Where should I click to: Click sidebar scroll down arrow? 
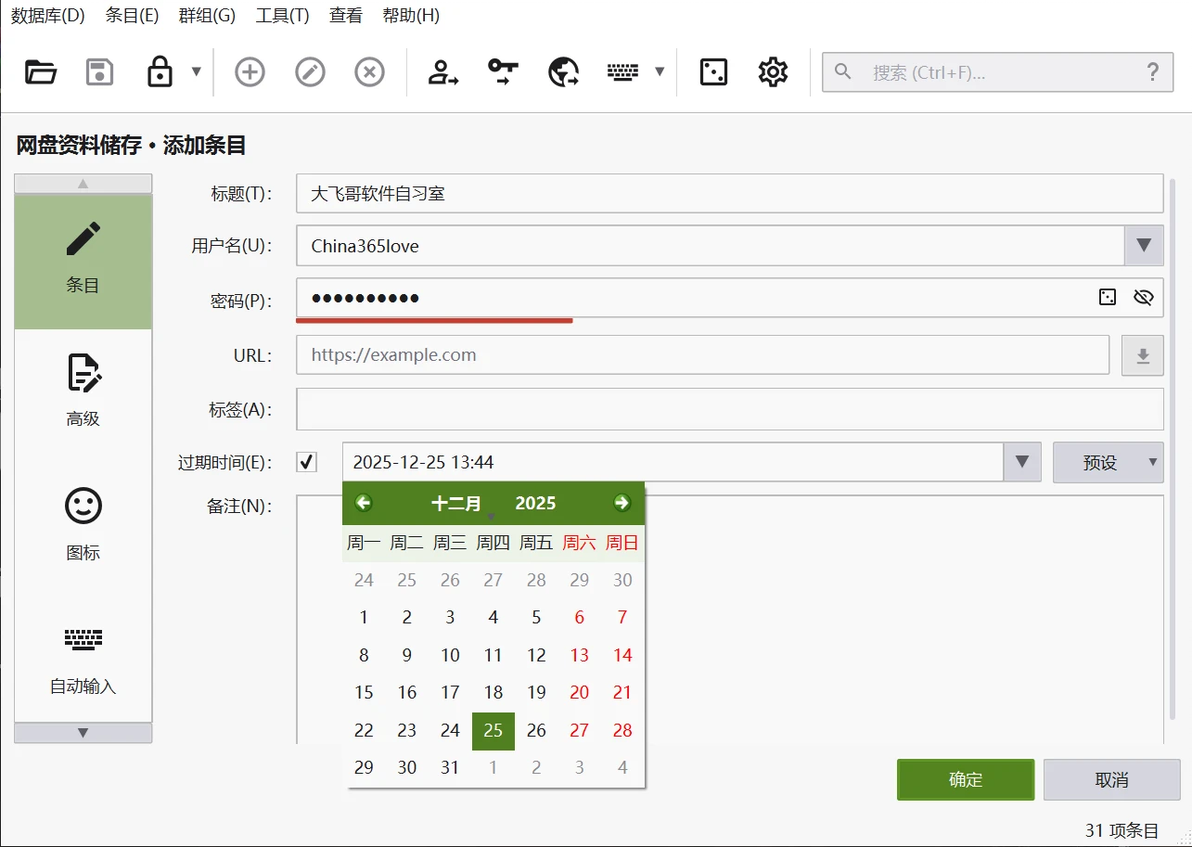[83, 733]
